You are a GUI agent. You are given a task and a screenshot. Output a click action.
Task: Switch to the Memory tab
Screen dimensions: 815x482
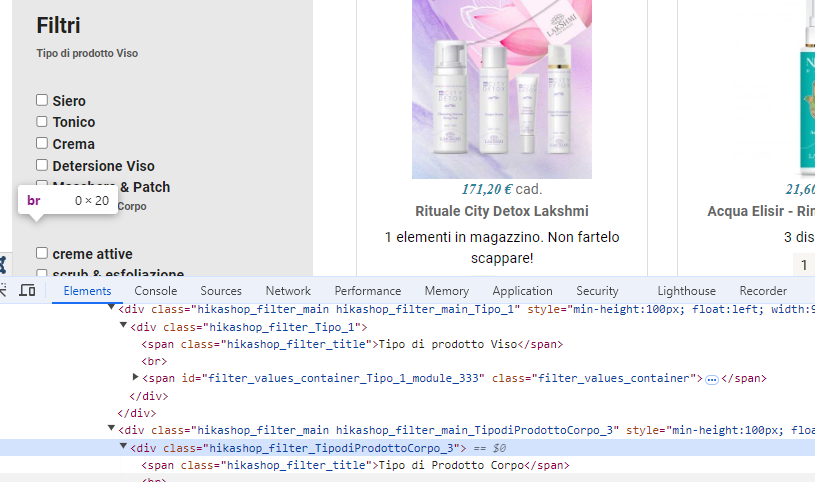[x=446, y=291]
